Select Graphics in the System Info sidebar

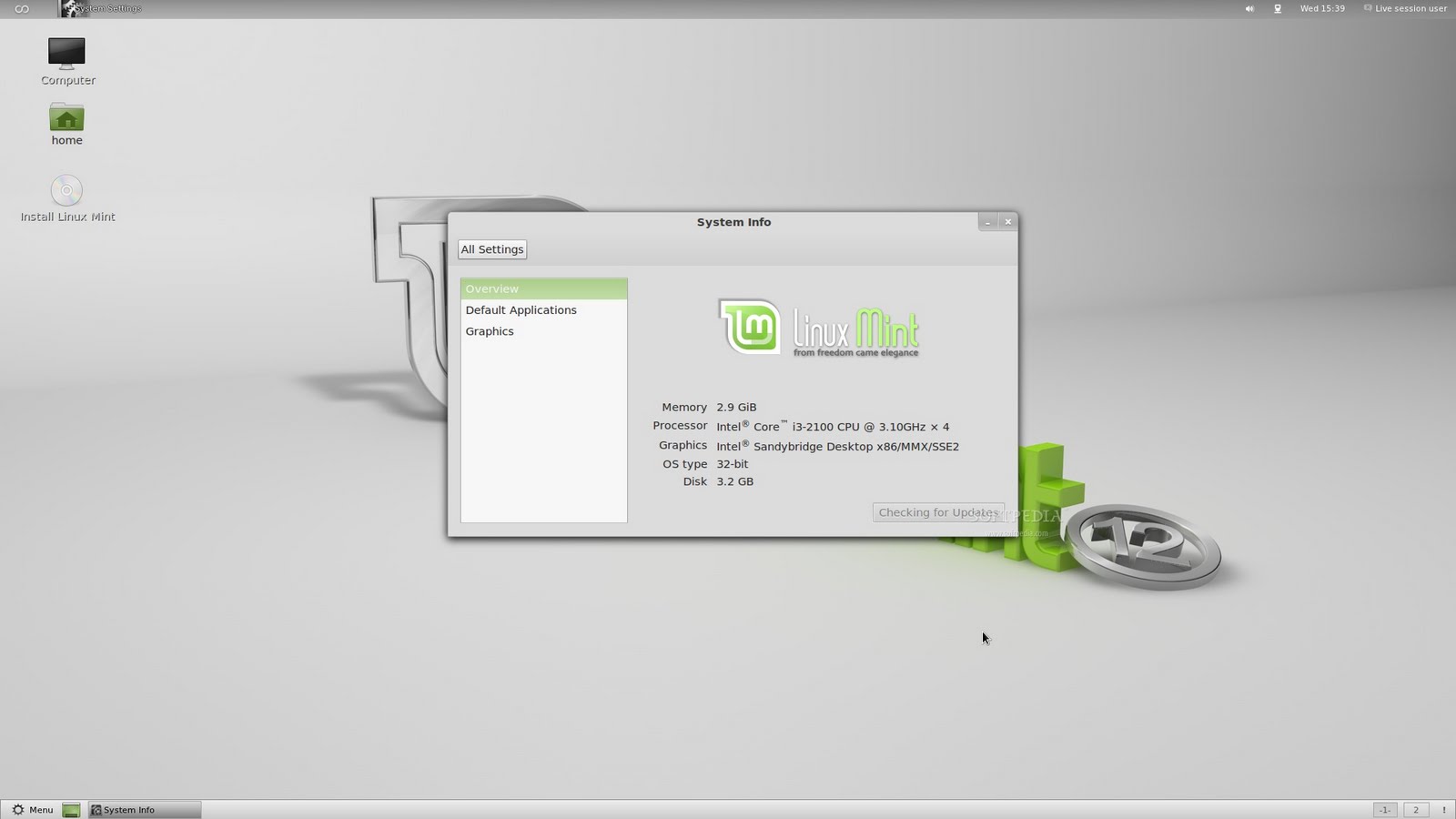(x=490, y=330)
